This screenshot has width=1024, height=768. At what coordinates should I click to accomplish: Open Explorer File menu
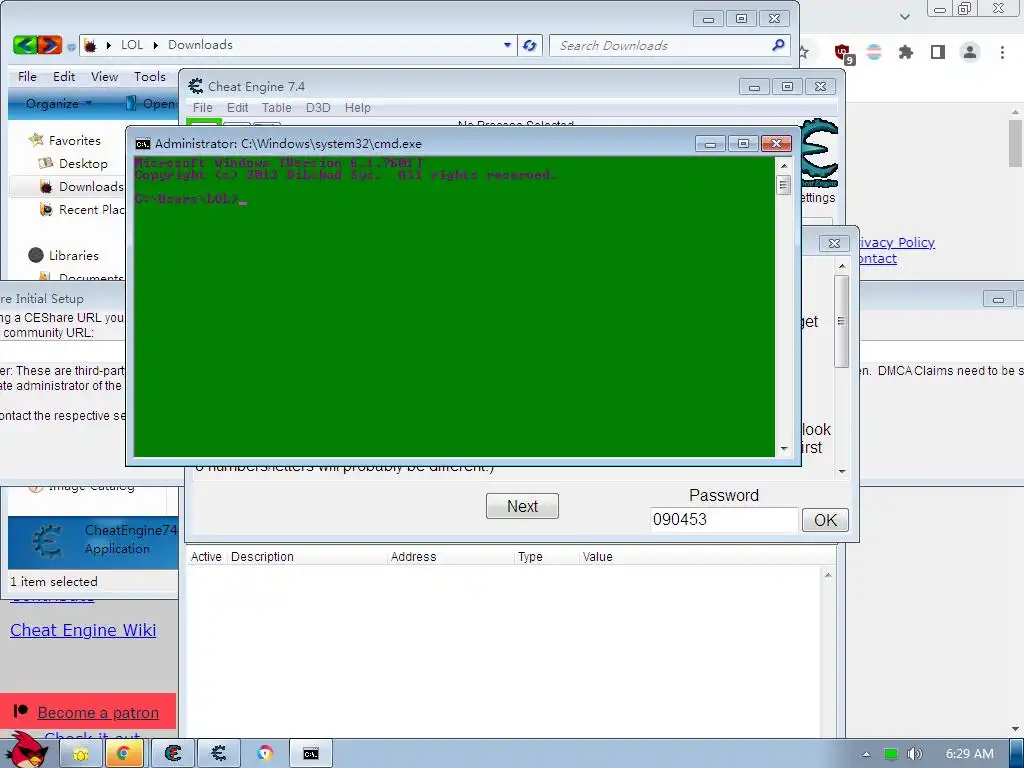click(27, 76)
